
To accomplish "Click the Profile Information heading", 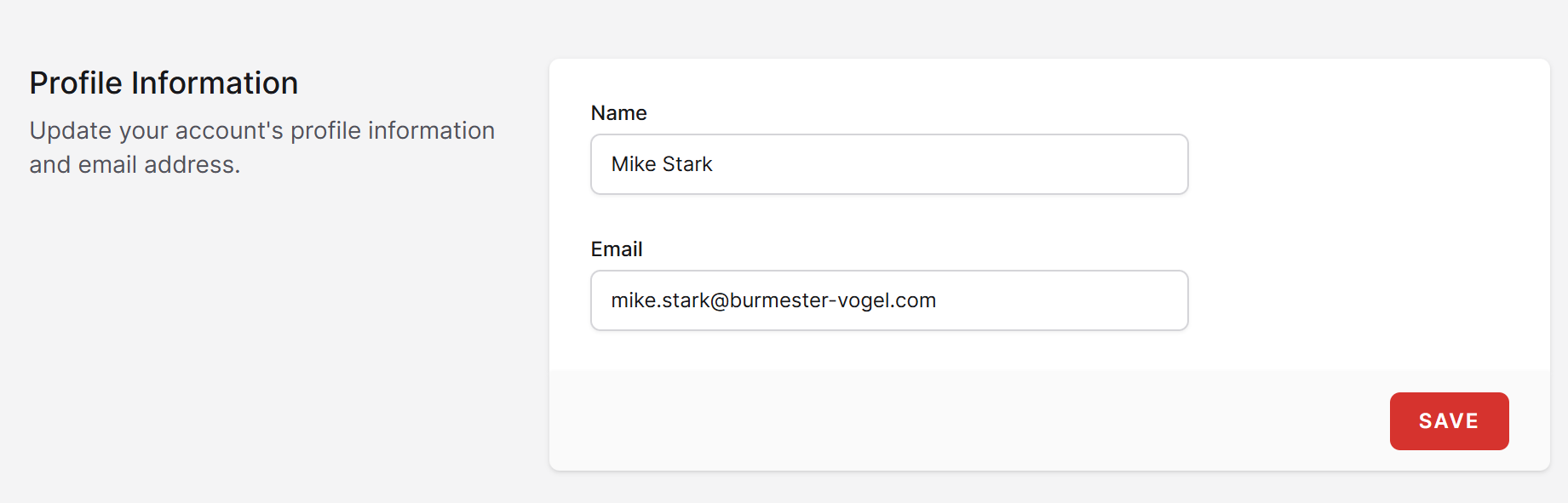I will pos(164,83).
